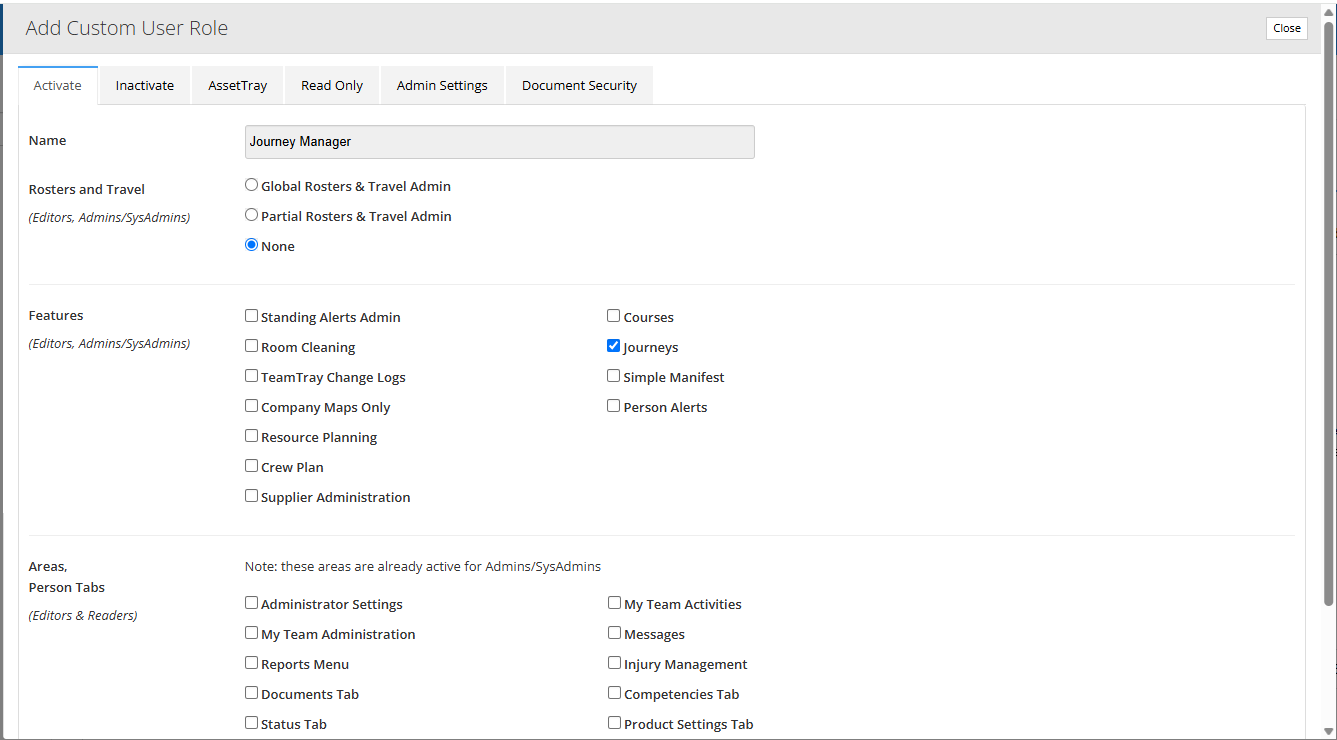Click the Activate tab

(x=57, y=85)
